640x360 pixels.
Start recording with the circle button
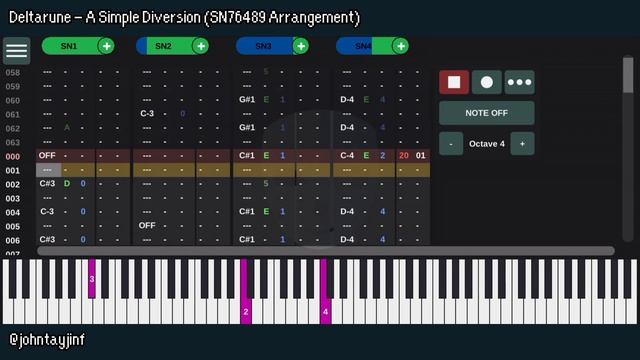click(487, 82)
